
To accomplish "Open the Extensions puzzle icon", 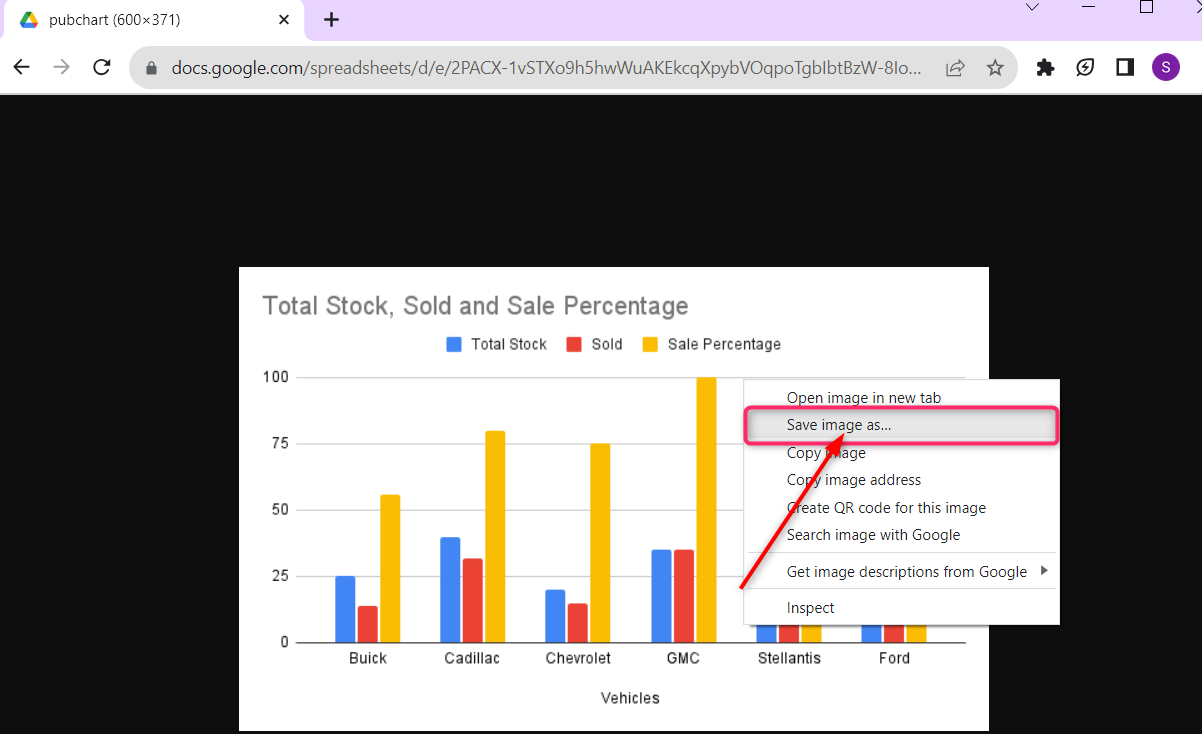I will point(1045,68).
